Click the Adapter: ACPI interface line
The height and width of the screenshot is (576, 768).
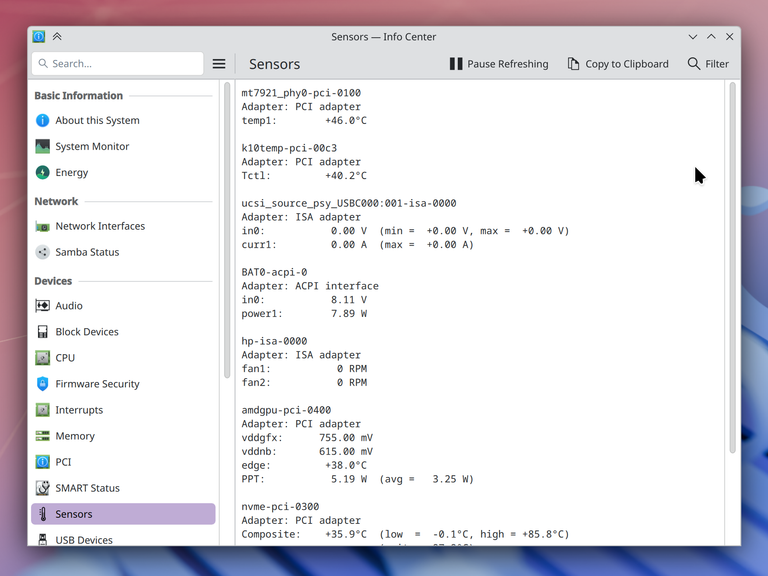pyautogui.click(x=310, y=286)
